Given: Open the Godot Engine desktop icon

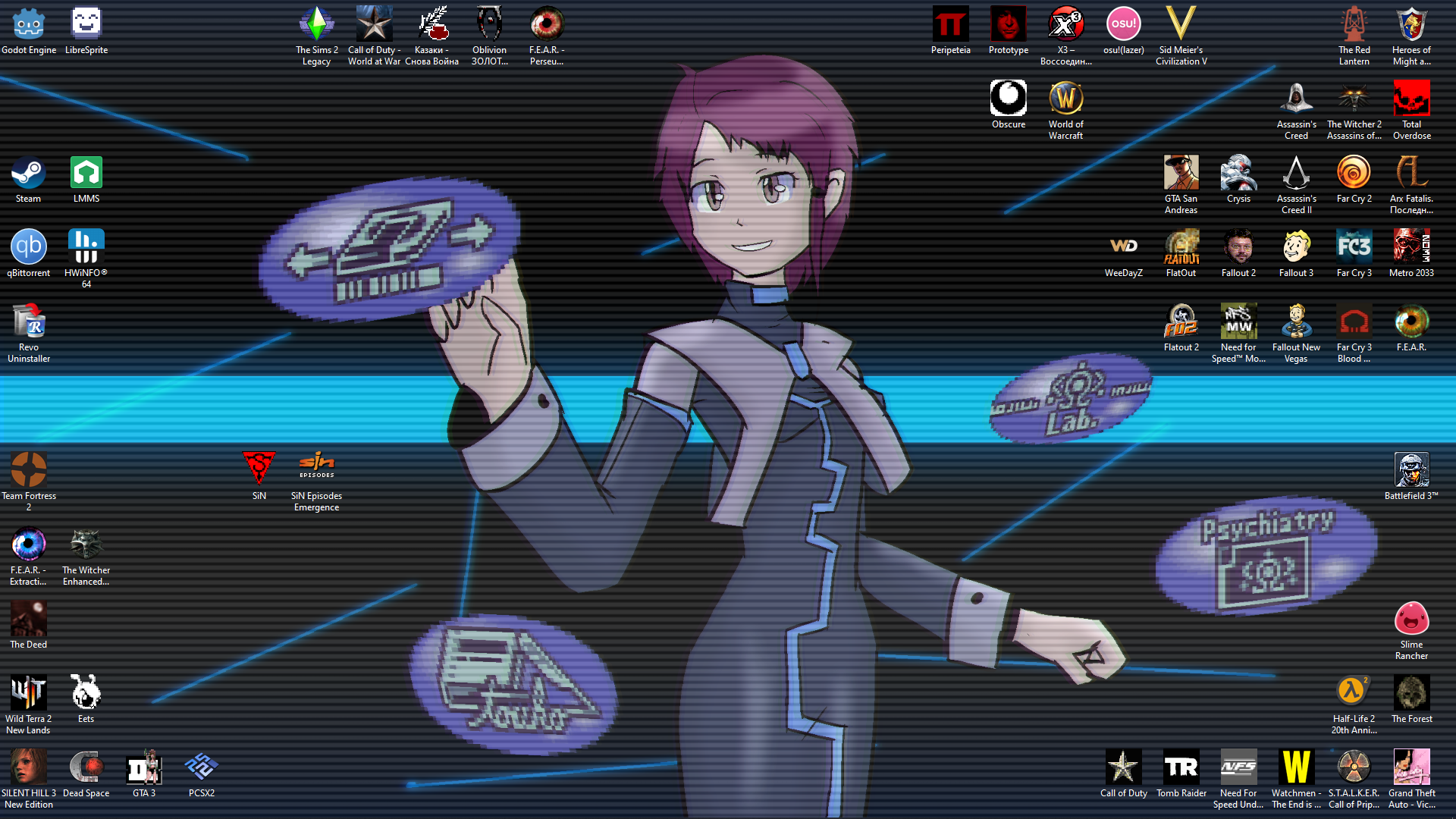Looking at the screenshot, I should coord(29,30).
